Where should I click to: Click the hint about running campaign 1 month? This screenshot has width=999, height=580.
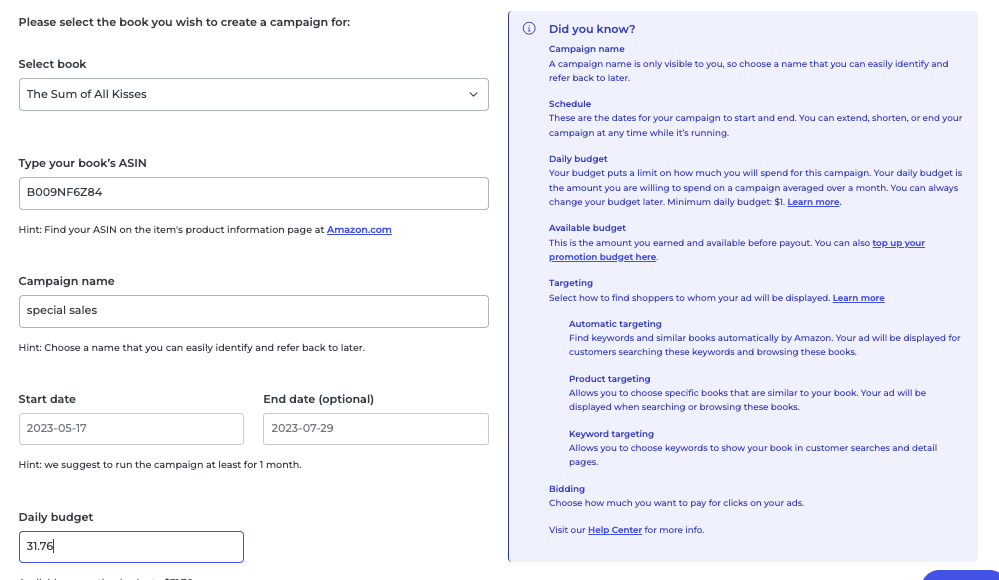(x=160, y=465)
